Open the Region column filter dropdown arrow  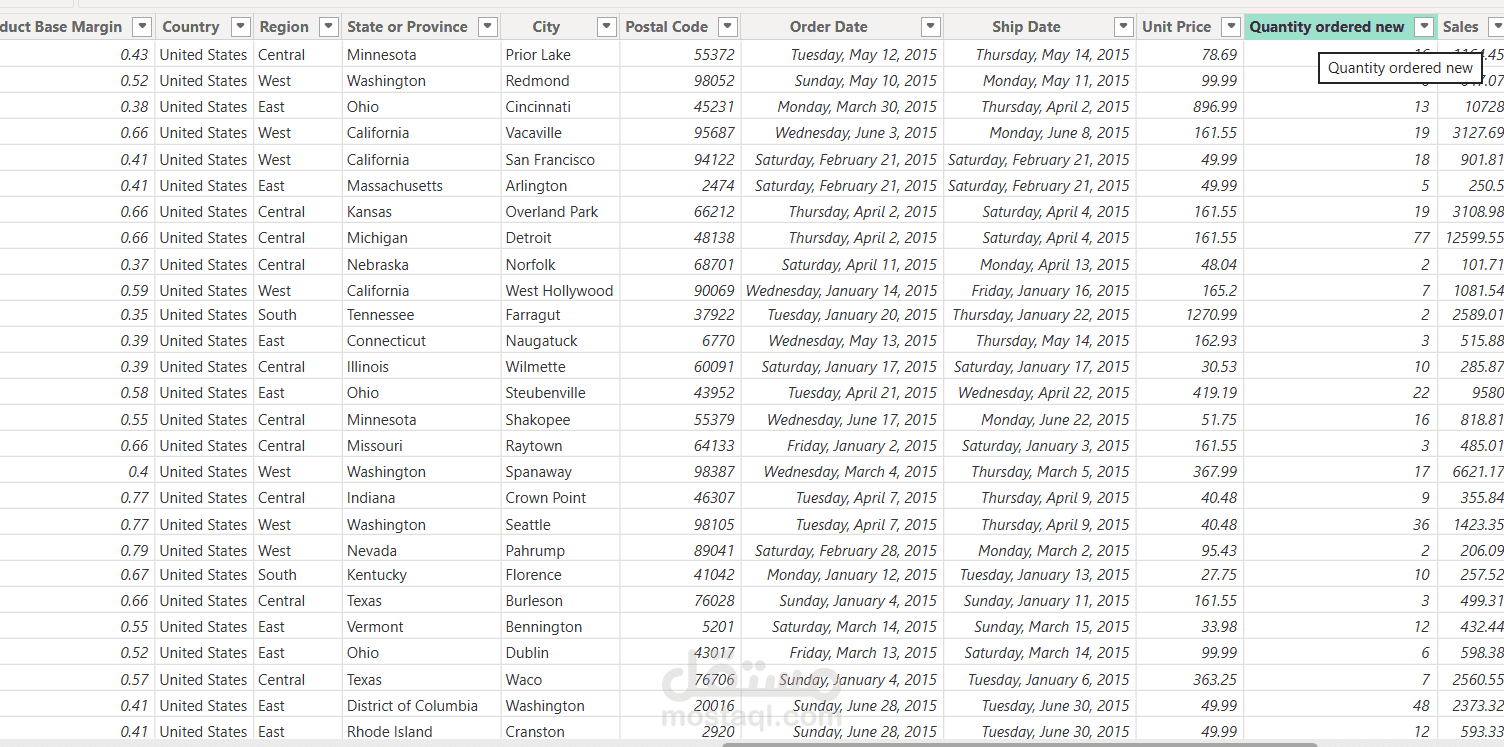coord(327,27)
